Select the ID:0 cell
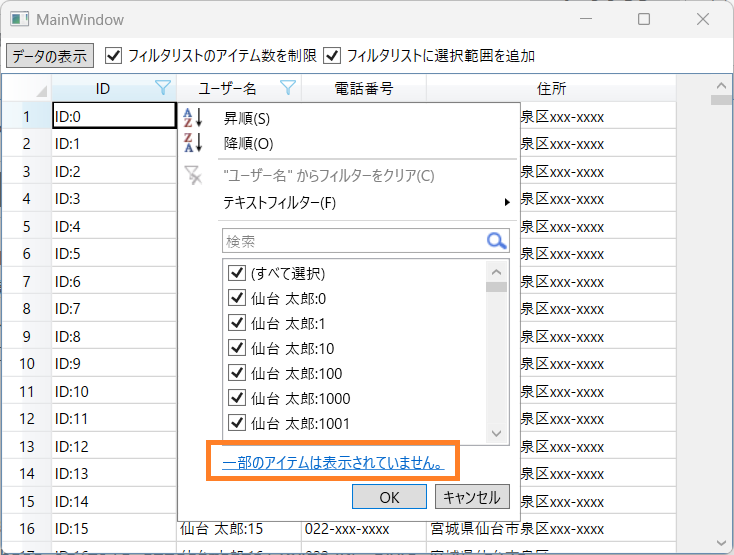 [114, 116]
